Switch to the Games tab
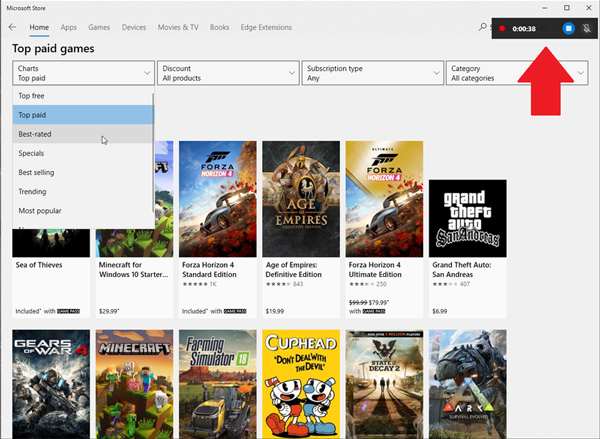 (99, 27)
